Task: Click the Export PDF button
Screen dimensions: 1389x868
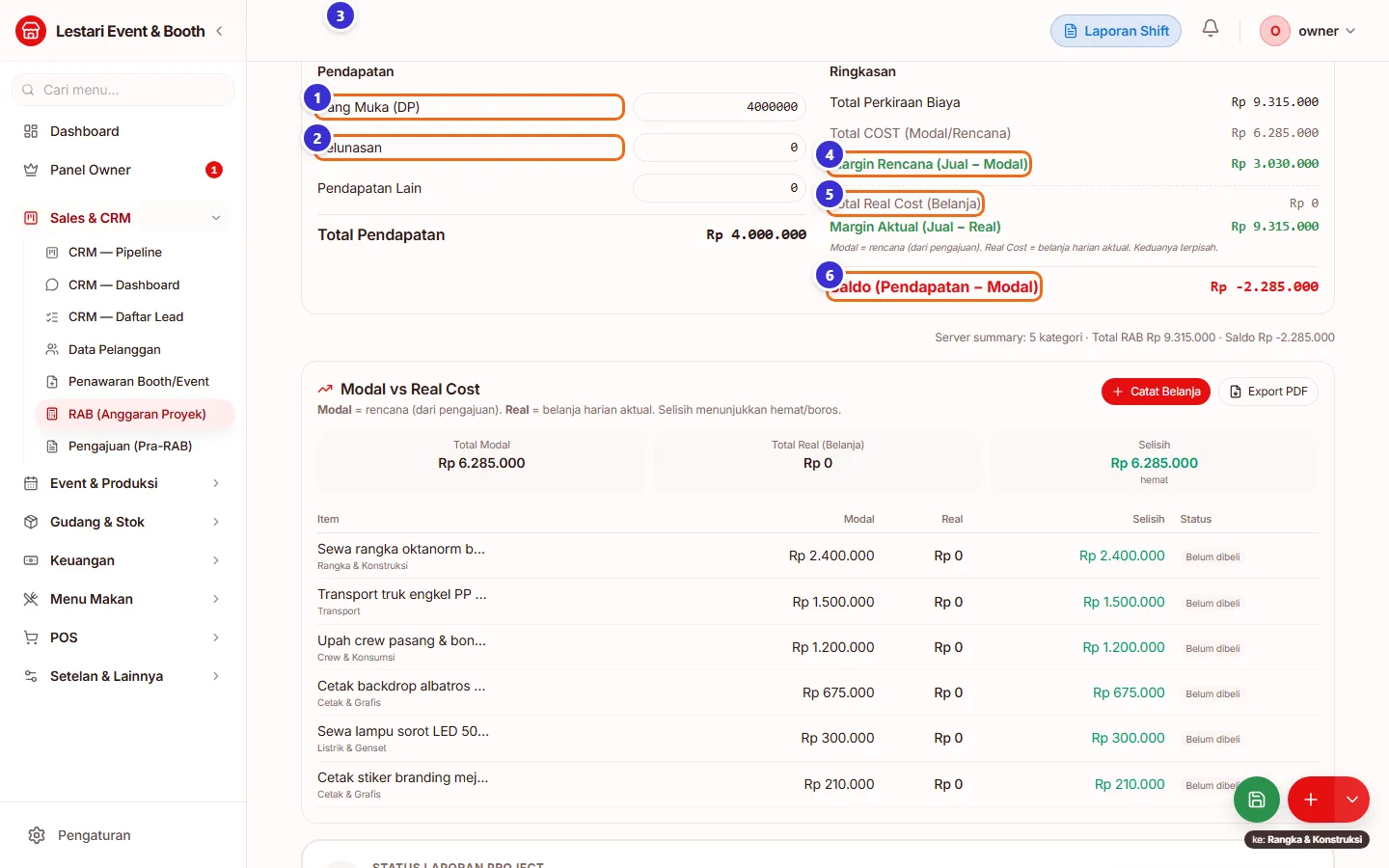Action: 1268,392
